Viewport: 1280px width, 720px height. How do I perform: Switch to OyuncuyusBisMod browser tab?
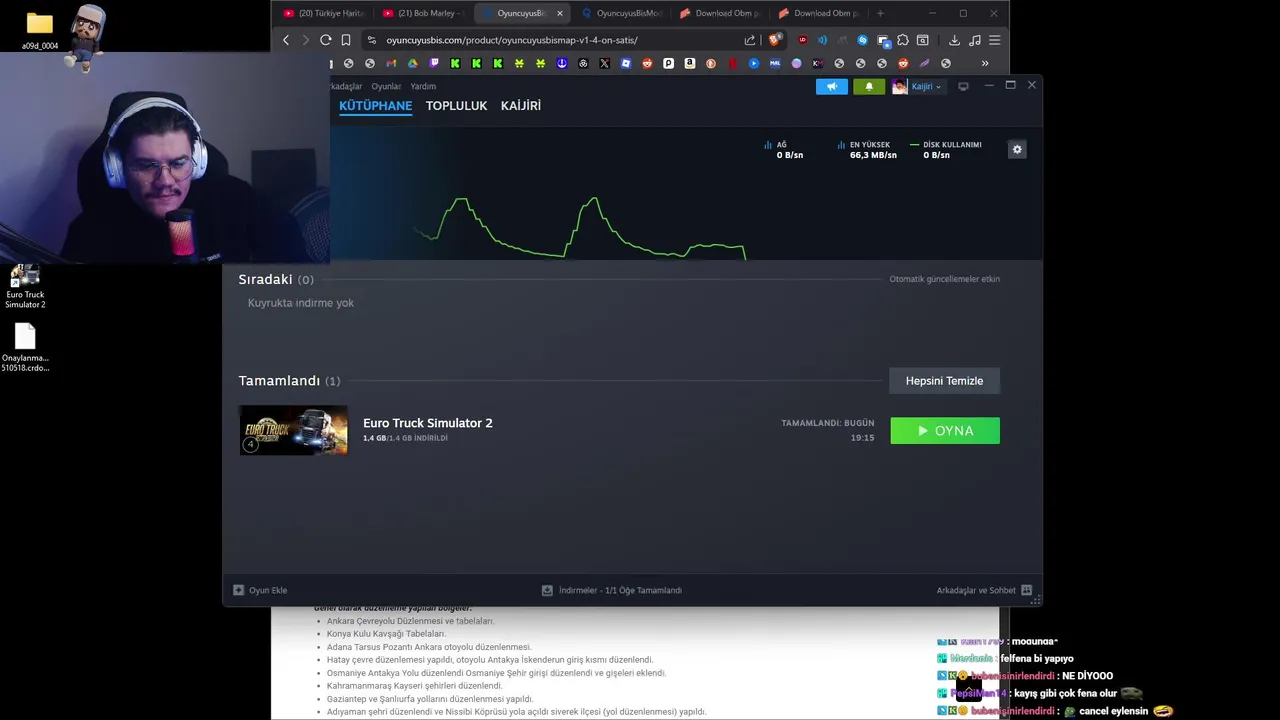point(621,13)
